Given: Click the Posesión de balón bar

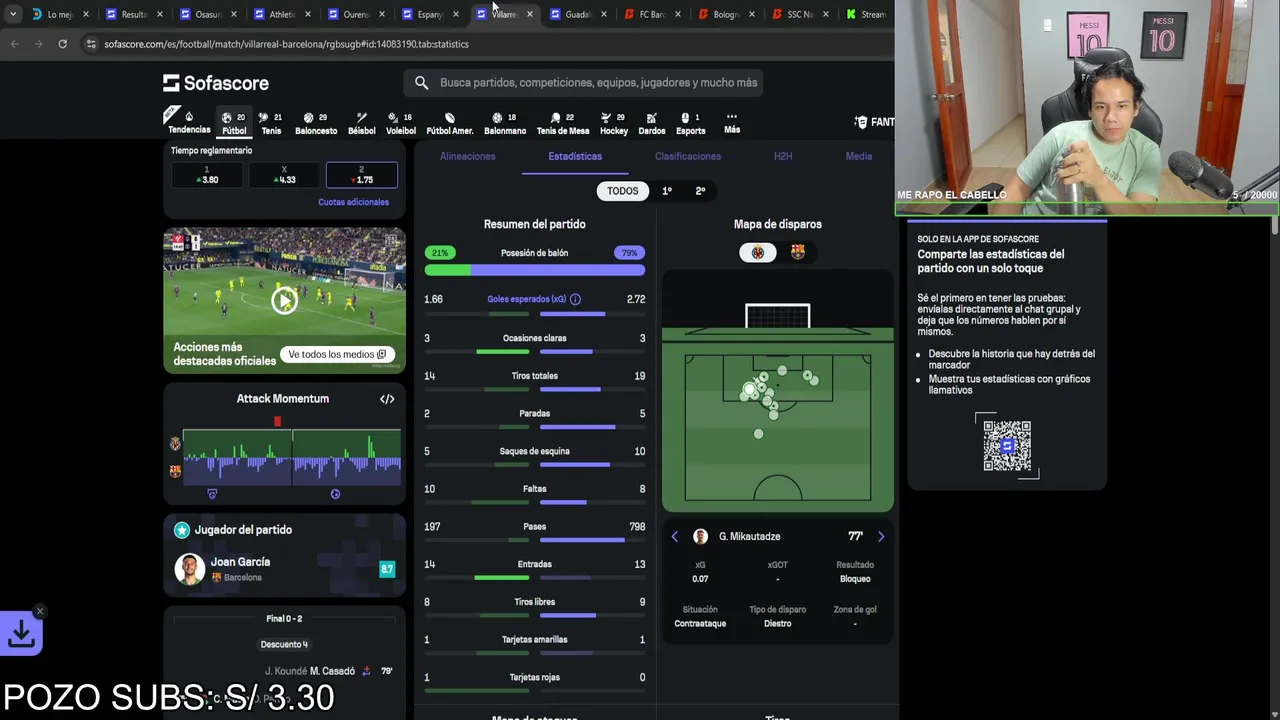Looking at the screenshot, I should point(535,269).
